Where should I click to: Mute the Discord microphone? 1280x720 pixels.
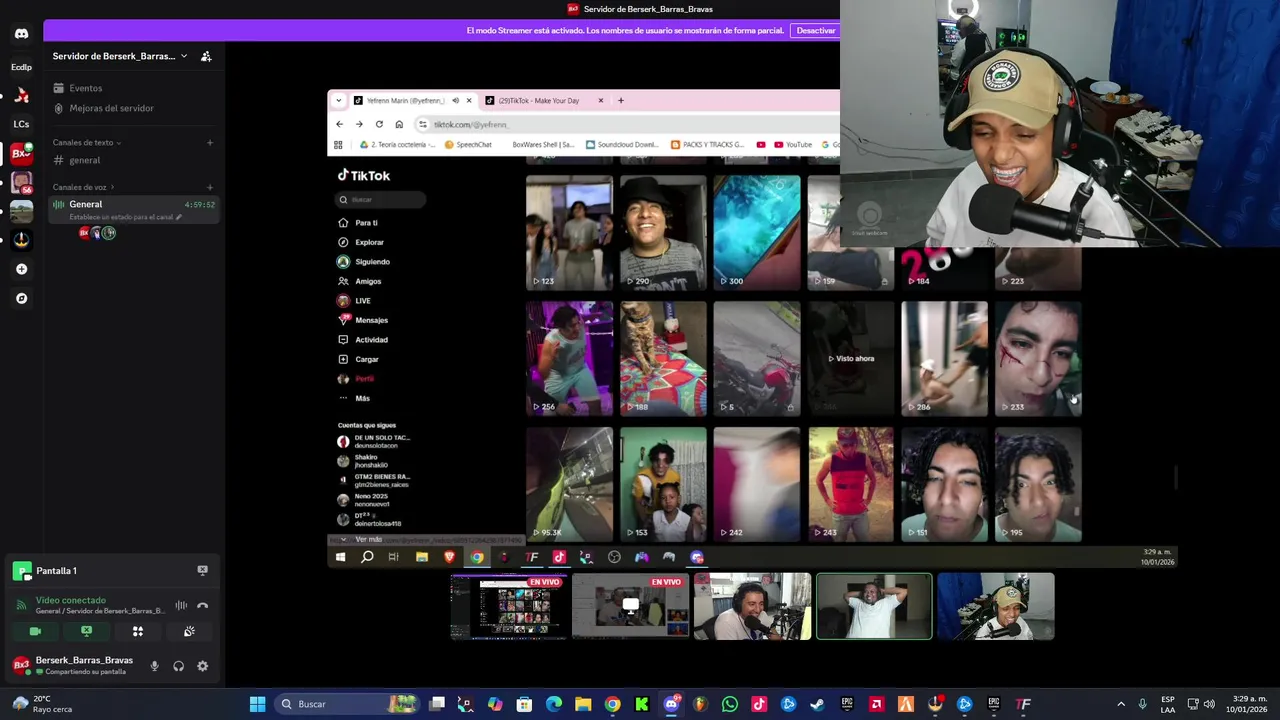click(154, 666)
